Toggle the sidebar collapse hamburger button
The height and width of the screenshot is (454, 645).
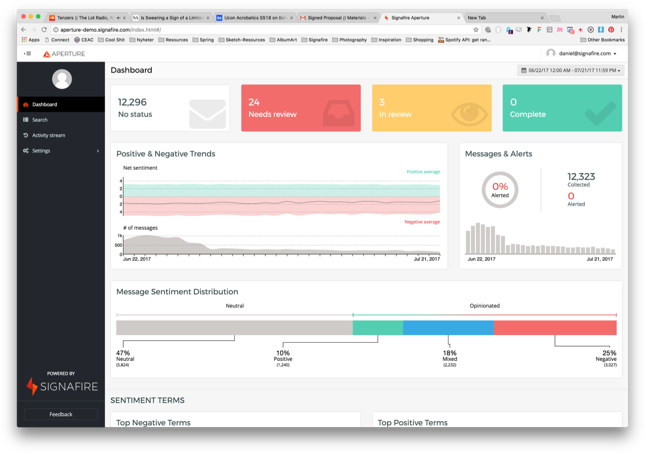coord(27,54)
